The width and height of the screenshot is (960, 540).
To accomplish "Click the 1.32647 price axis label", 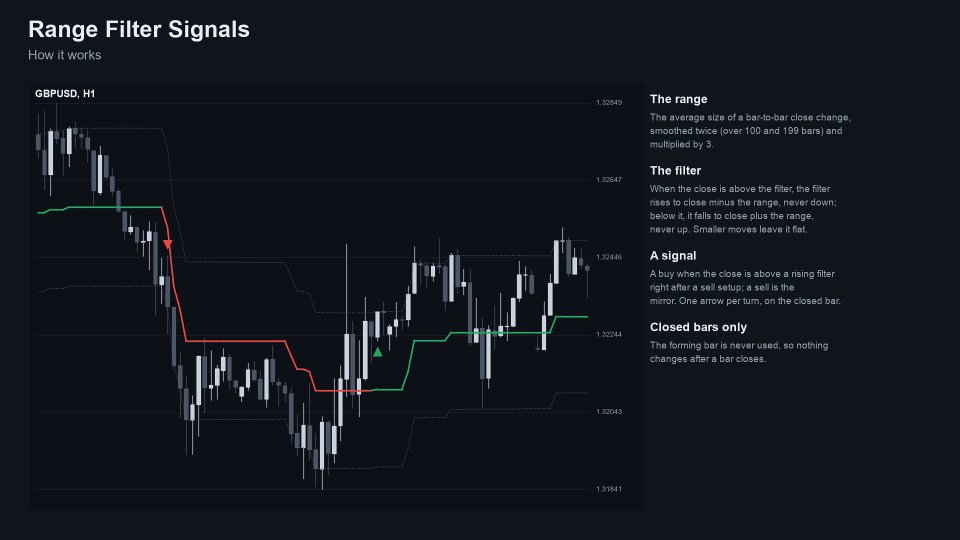I will pyautogui.click(x=609, y=180).
